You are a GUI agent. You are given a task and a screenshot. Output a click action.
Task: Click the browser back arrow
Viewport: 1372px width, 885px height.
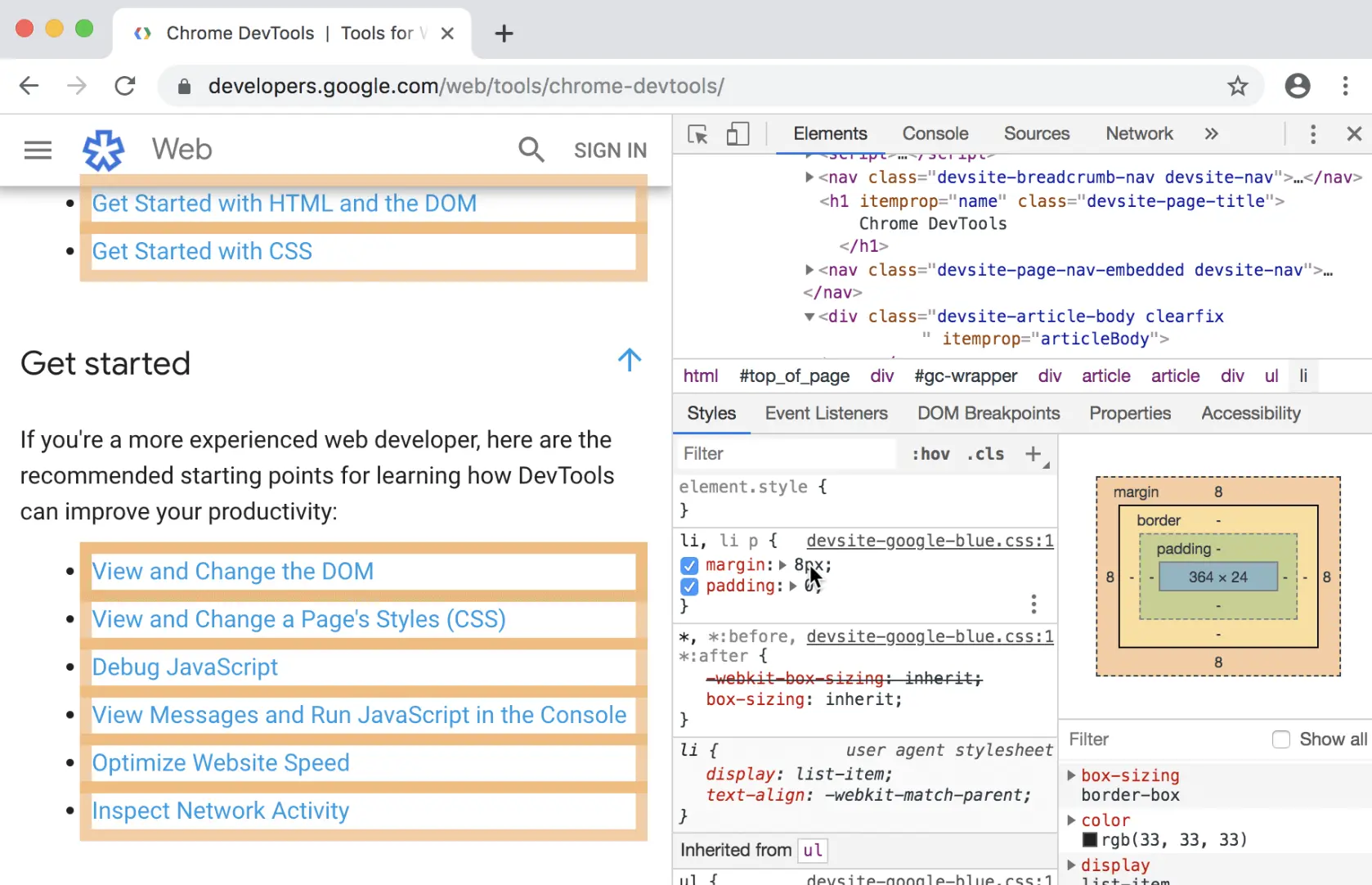click(x=29, y=86)
